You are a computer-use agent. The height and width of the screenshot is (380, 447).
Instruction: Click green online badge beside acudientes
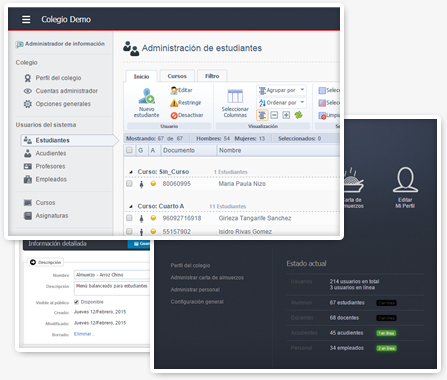386,333
